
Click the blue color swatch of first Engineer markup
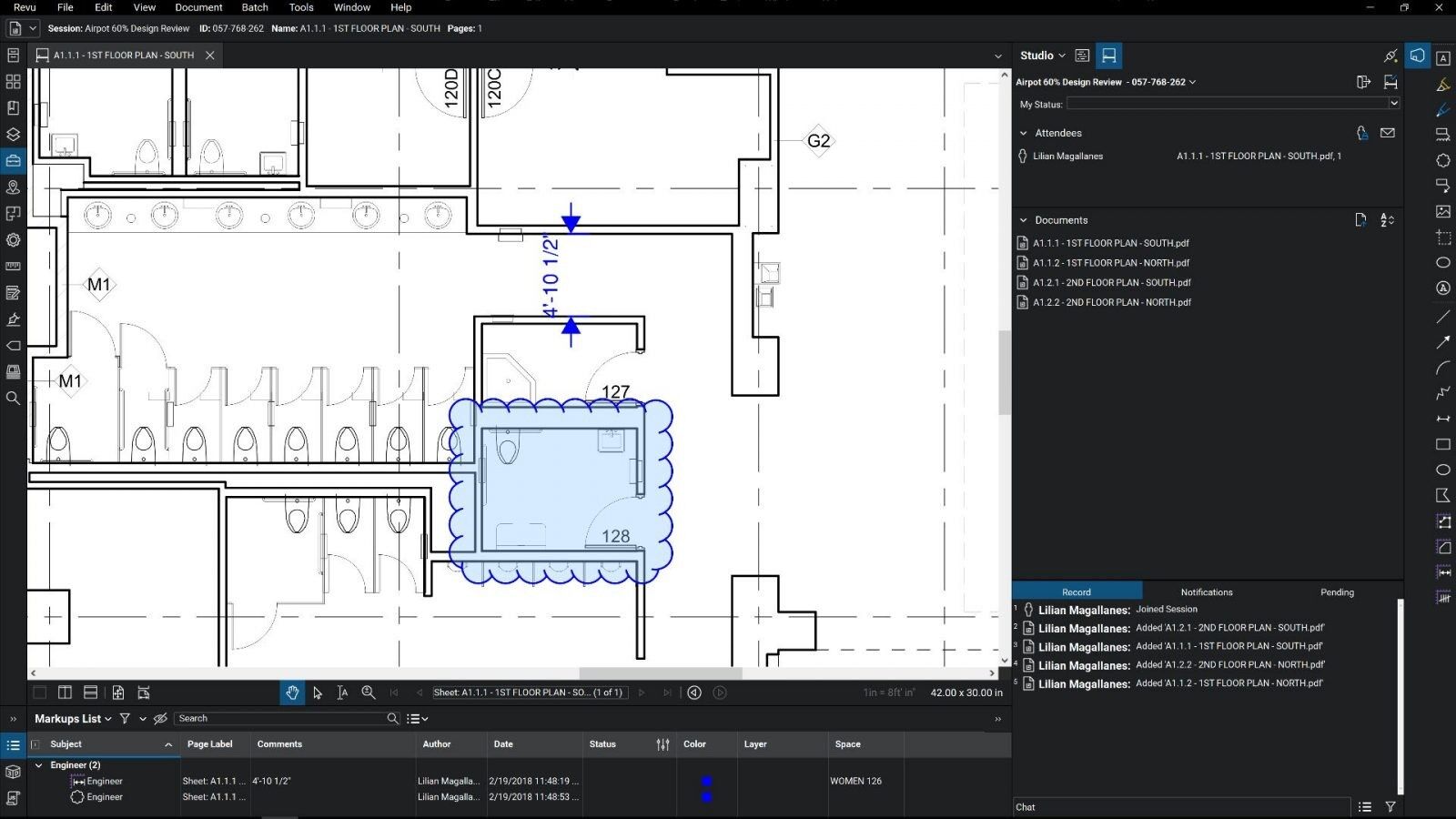[x=706, y=781]
